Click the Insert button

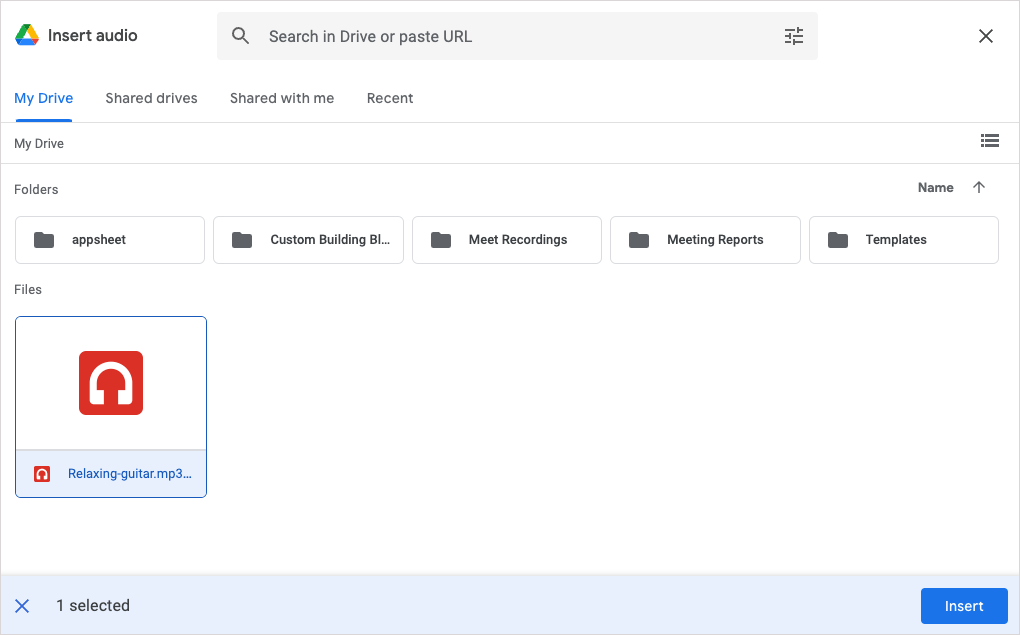(x=964, y=606)
